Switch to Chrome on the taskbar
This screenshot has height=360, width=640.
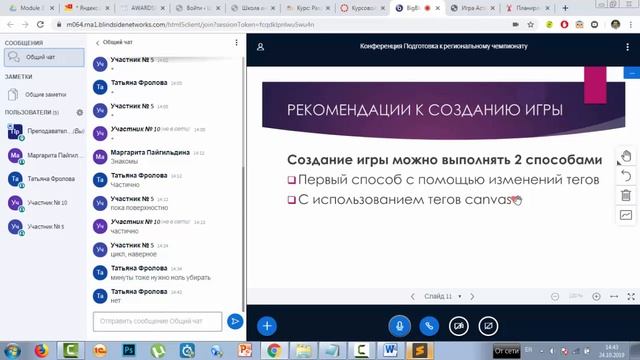(x=274, y=351)
